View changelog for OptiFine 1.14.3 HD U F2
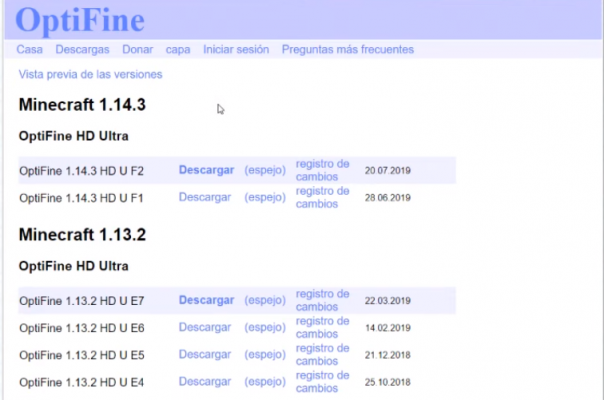Screen dimensions: 604x400 click(322, 170)
